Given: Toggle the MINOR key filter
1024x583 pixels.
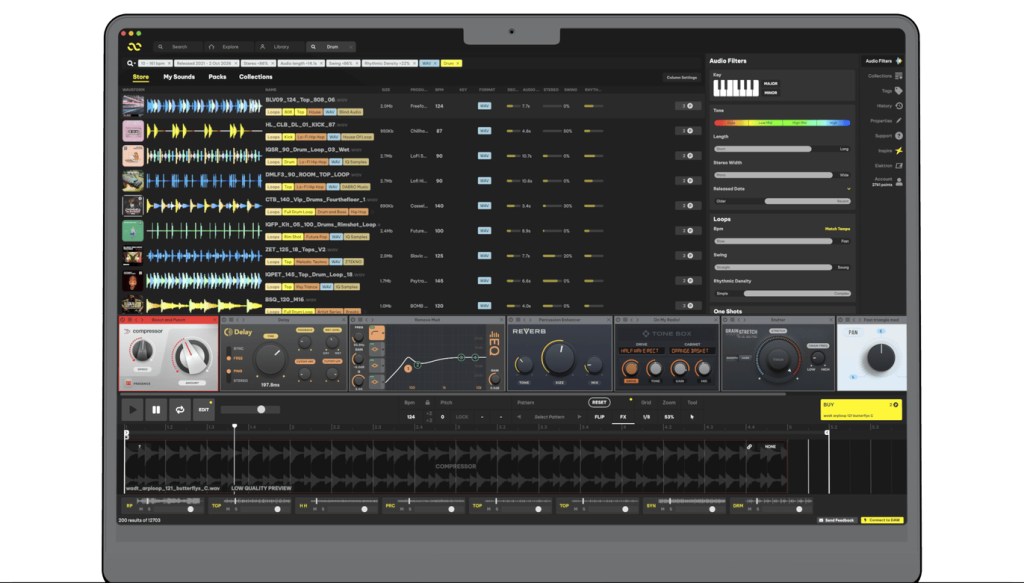Looking at the screenshot, I should (x=771, y=93).
